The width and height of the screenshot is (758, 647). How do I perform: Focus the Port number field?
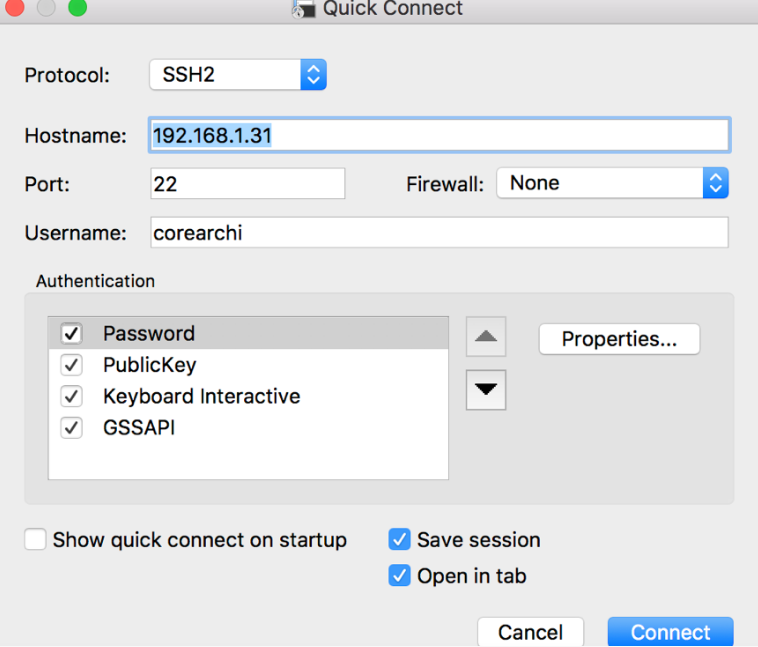(248, 183)
